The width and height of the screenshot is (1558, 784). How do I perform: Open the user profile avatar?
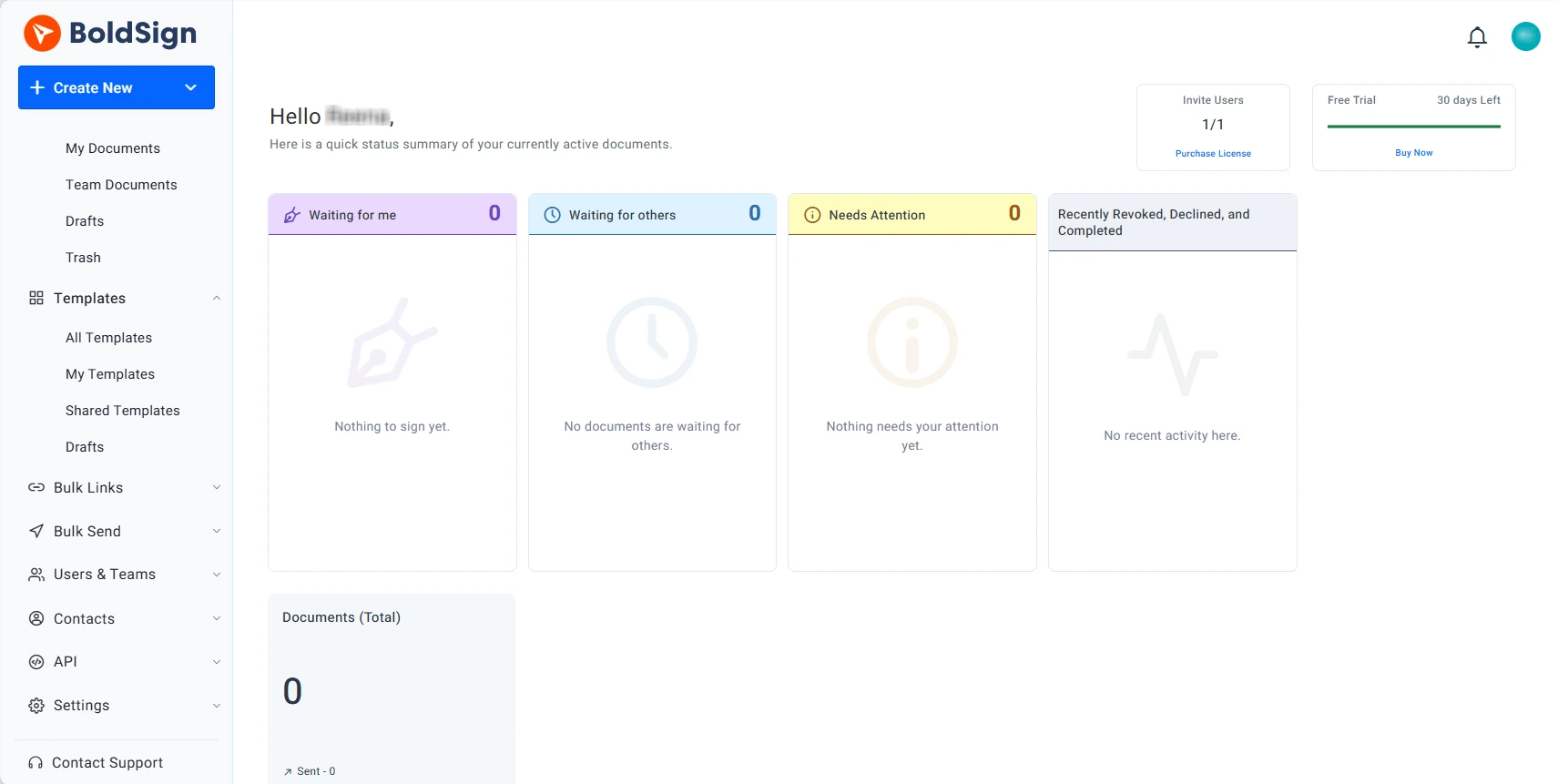1525,36
